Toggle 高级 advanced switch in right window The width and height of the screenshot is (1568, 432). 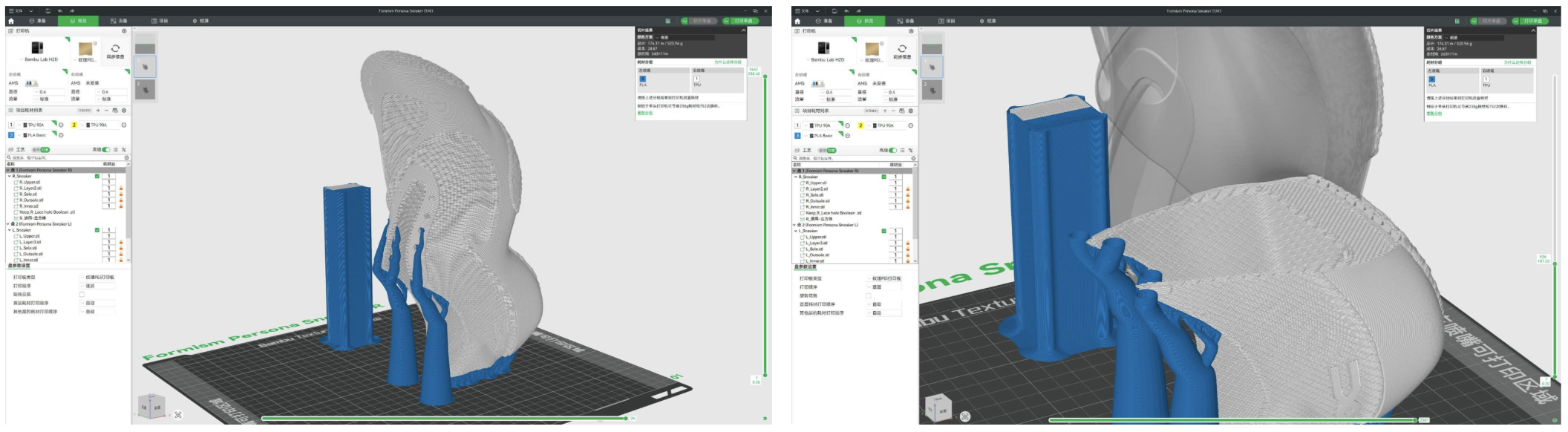(x=892, y=151)
